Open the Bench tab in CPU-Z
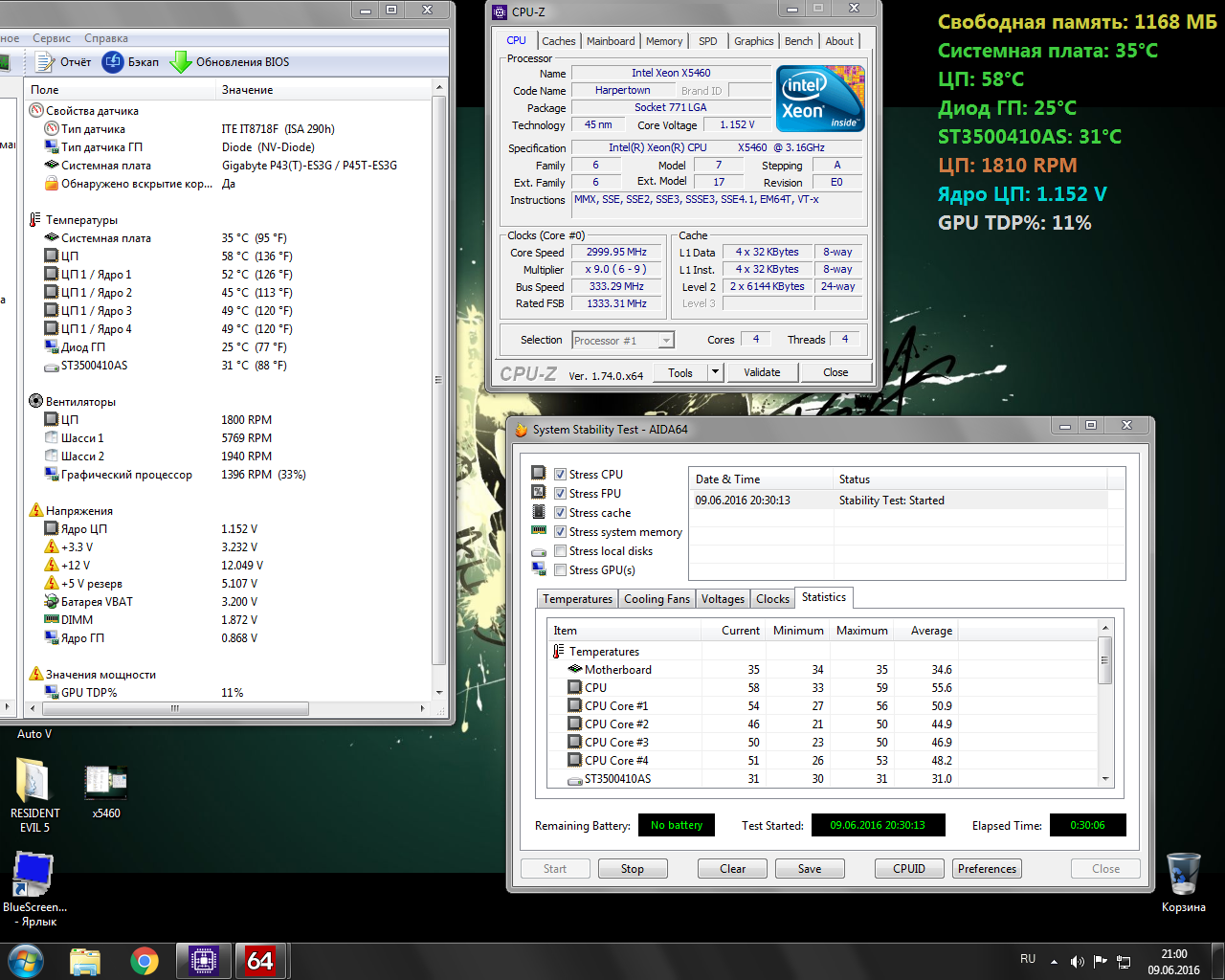The width and height of the screenshot is (1225, 980). pyautogui.click(x=799, y=41)
